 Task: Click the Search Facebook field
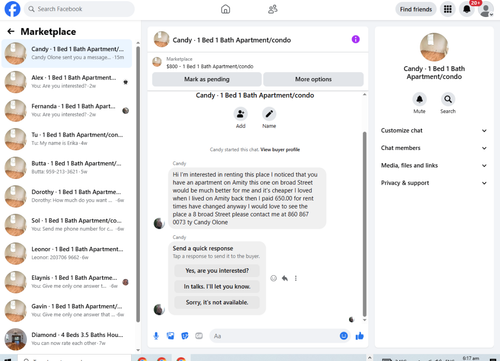tap(79, 9)
